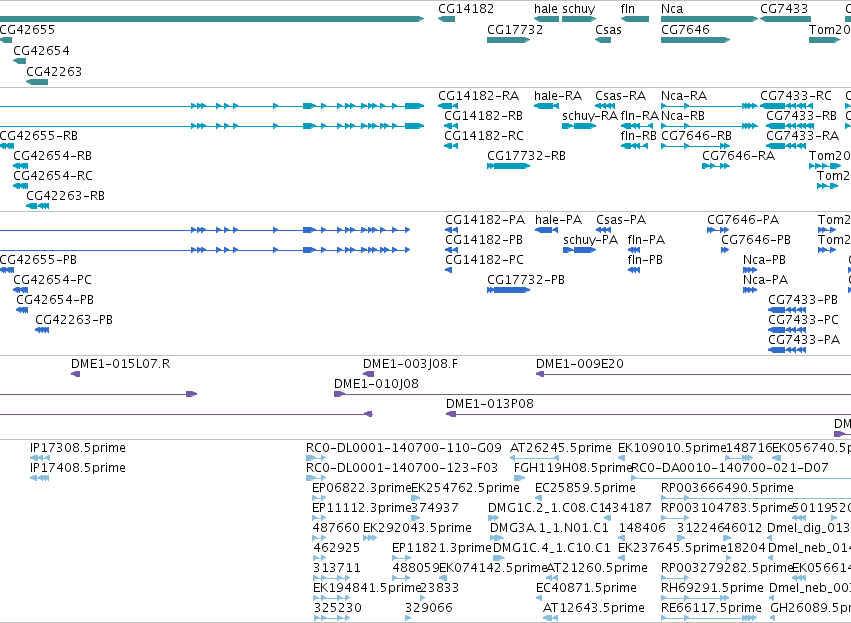Screen dimensions: 851x623
Task: Click the CG42263-RB transcript label
Action: pyautogui.click(x=66, y=195)
